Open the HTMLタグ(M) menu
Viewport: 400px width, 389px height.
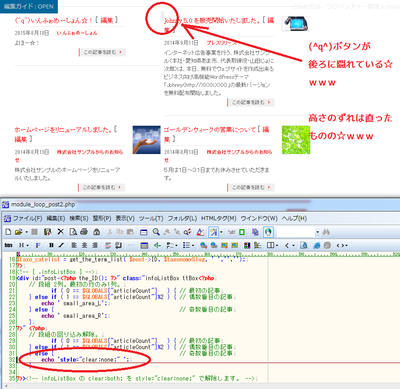(218, 219)
